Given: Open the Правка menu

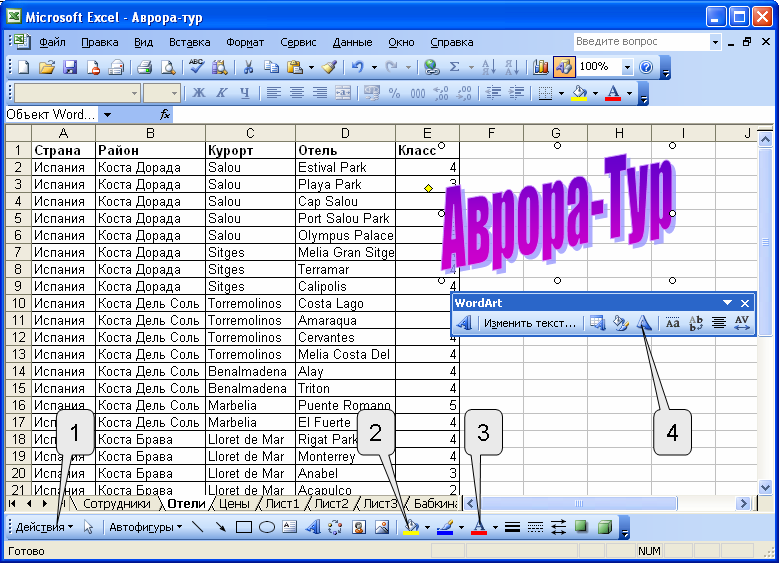Looking at the screenshot, I should coord(100,42).
